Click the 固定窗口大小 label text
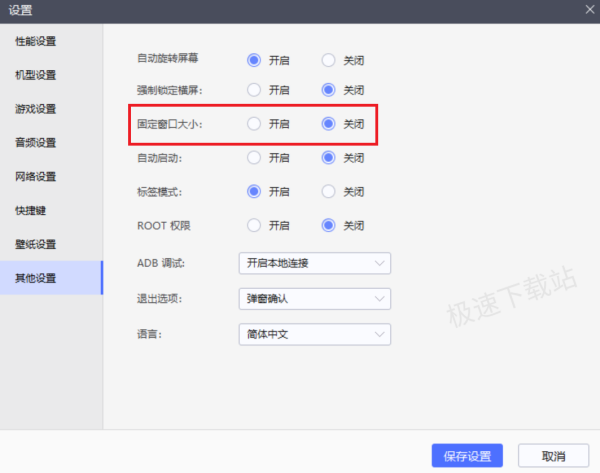Screen dimensions: 600x473 click(170, 124)
